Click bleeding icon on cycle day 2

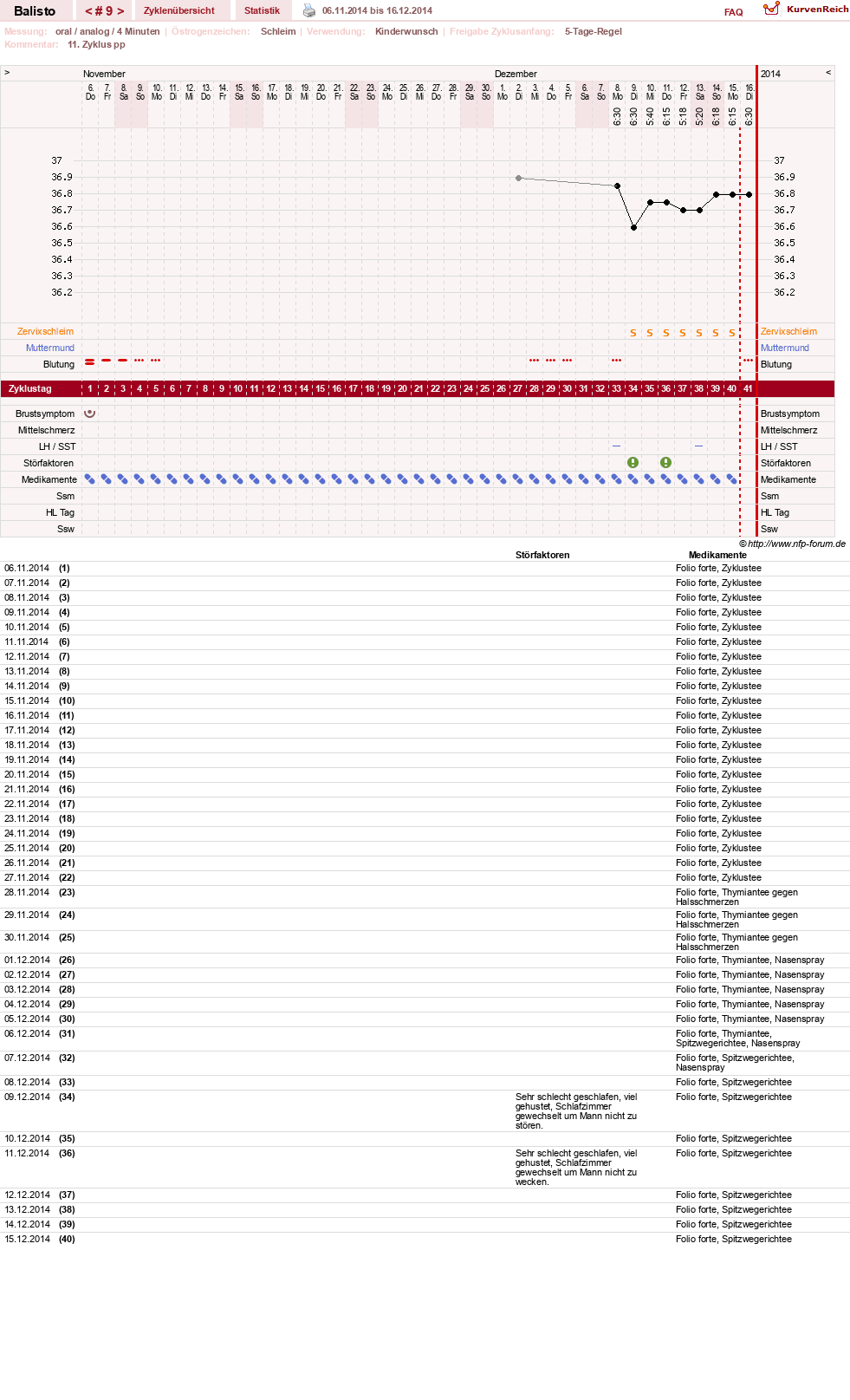107,360
